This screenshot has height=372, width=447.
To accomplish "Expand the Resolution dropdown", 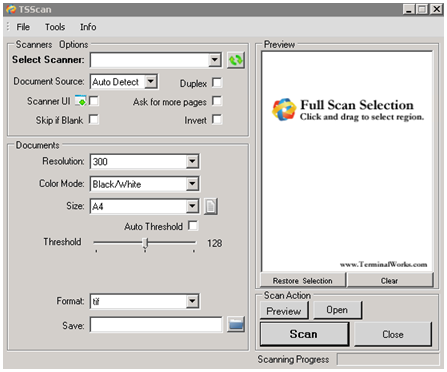I will [x=192, y=162].
